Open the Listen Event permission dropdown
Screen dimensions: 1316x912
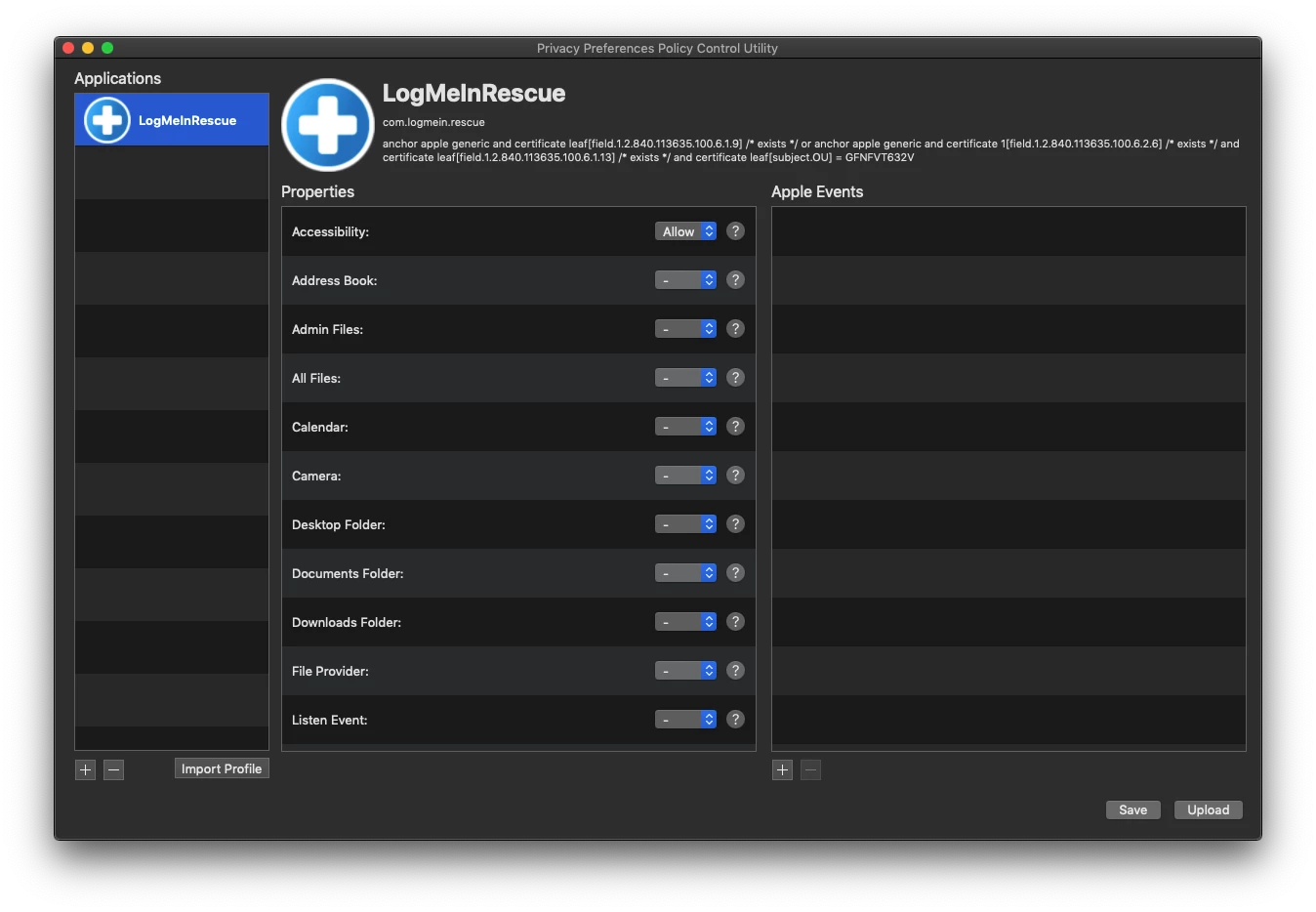tap(685, 720)
